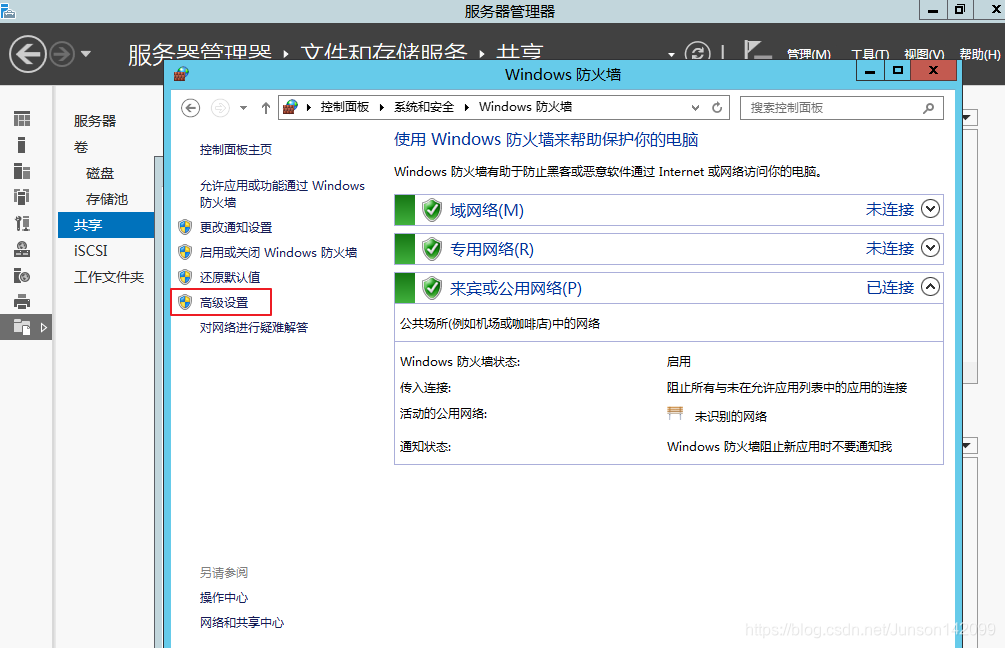Open 操作中心 link

point(224,597)
